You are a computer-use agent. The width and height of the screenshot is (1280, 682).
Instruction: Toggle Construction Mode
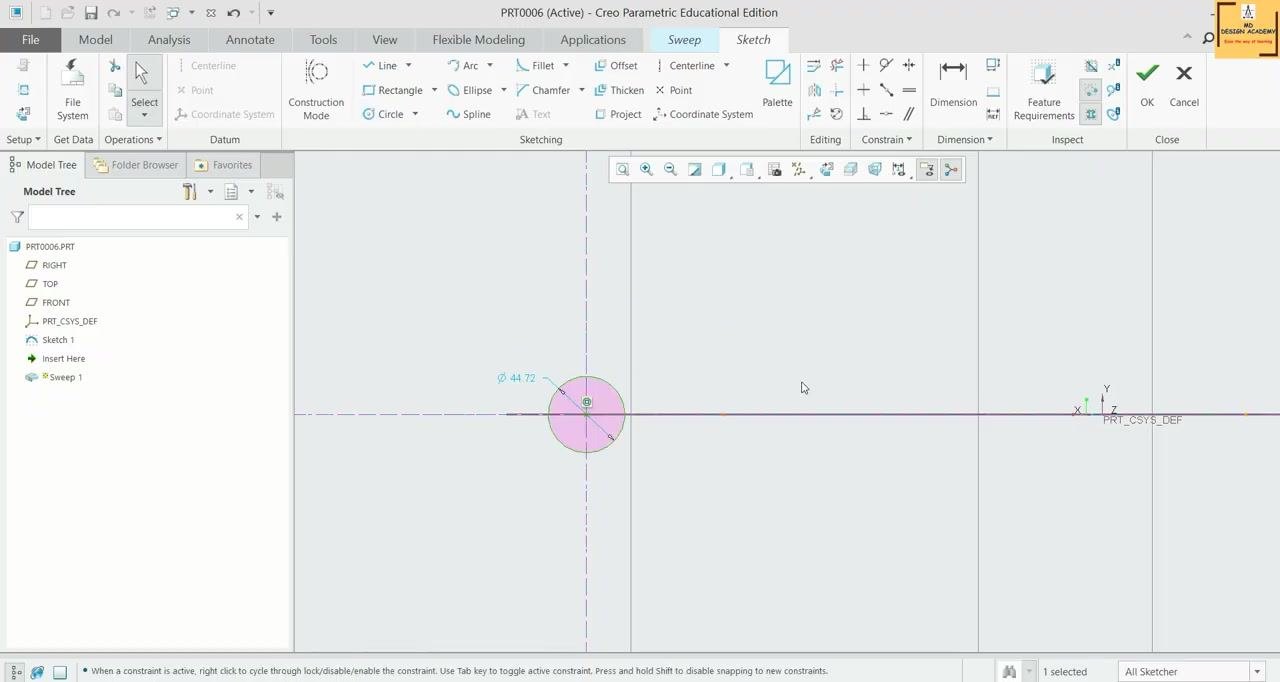click(316, 90)
